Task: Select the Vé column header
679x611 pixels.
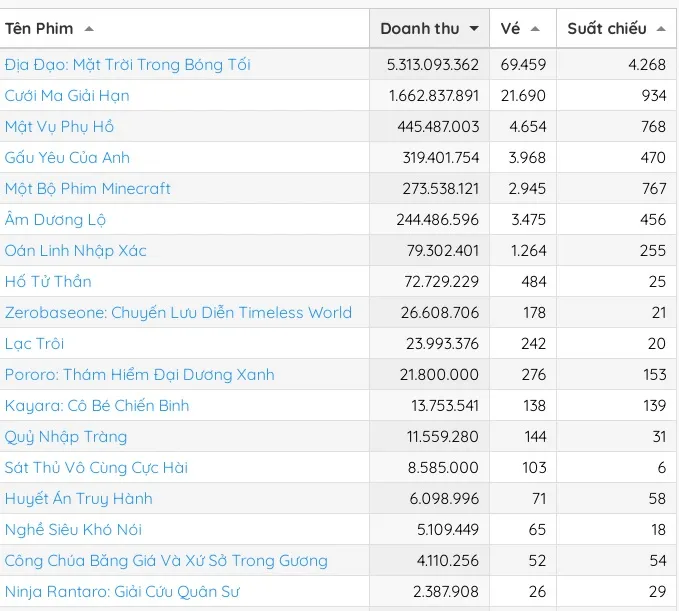Action: coord(510,29)
